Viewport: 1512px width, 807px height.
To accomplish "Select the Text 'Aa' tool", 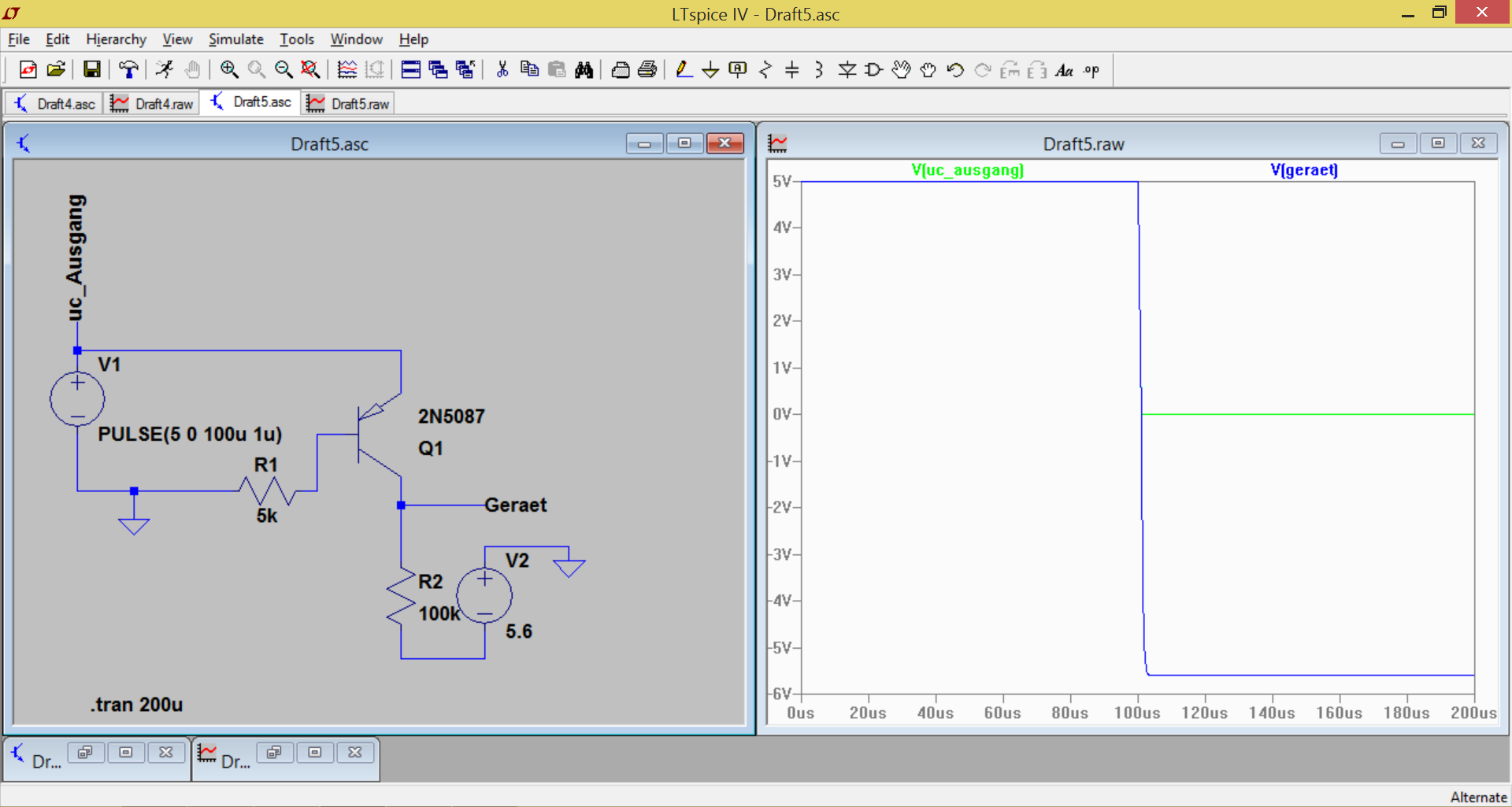I will point(1065,70).
